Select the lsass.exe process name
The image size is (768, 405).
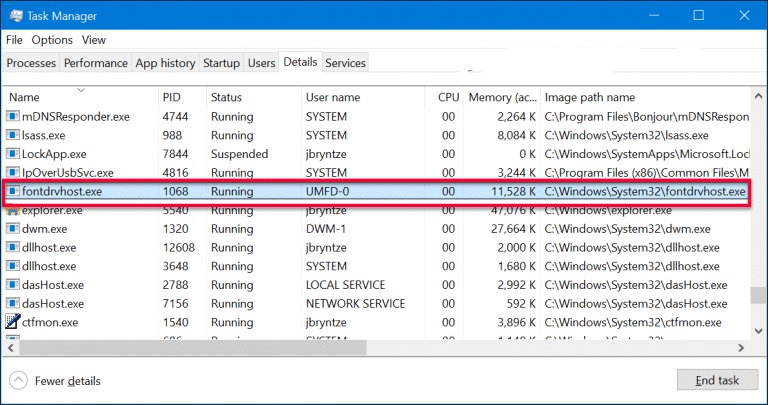tap(43, 135)
